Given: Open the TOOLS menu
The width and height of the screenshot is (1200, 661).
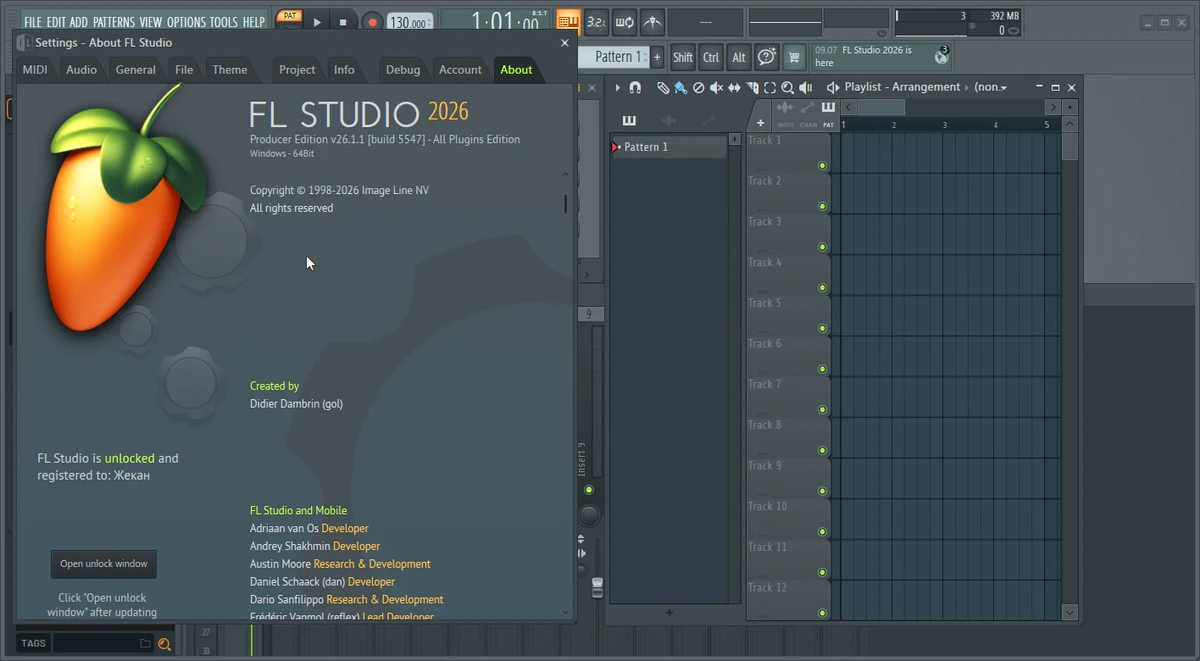Looking at the screenshot, I should click(224, 22).
